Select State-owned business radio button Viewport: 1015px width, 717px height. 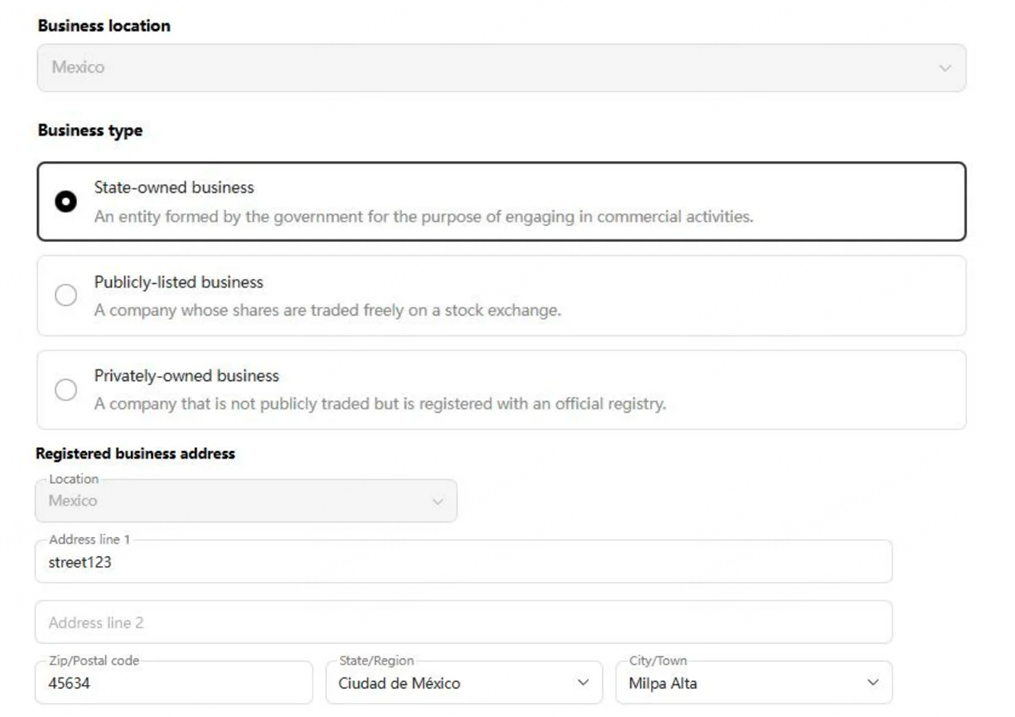[65, 201]
